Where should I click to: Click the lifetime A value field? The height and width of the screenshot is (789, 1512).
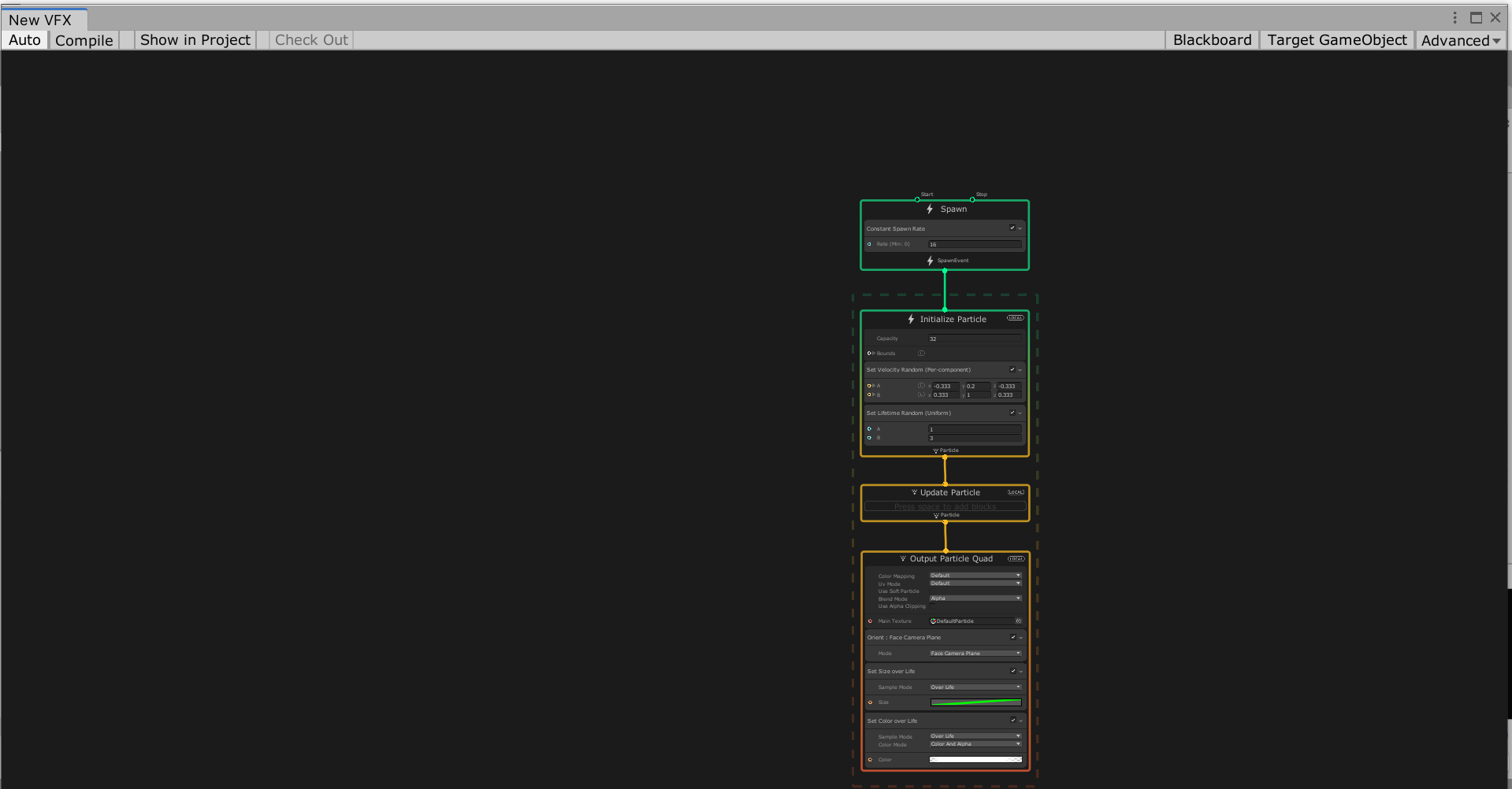coord(975,429)
